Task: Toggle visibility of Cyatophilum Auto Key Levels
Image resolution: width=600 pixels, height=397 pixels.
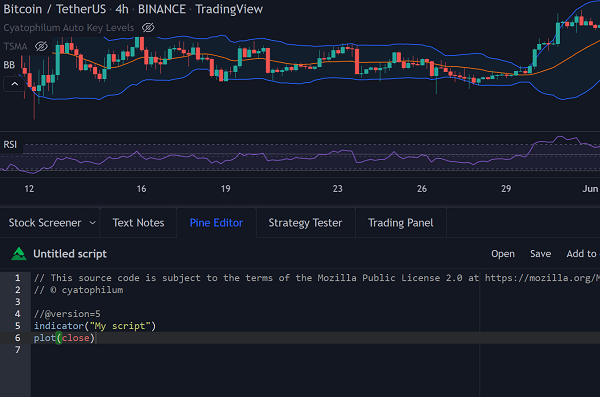Action: 148,28
